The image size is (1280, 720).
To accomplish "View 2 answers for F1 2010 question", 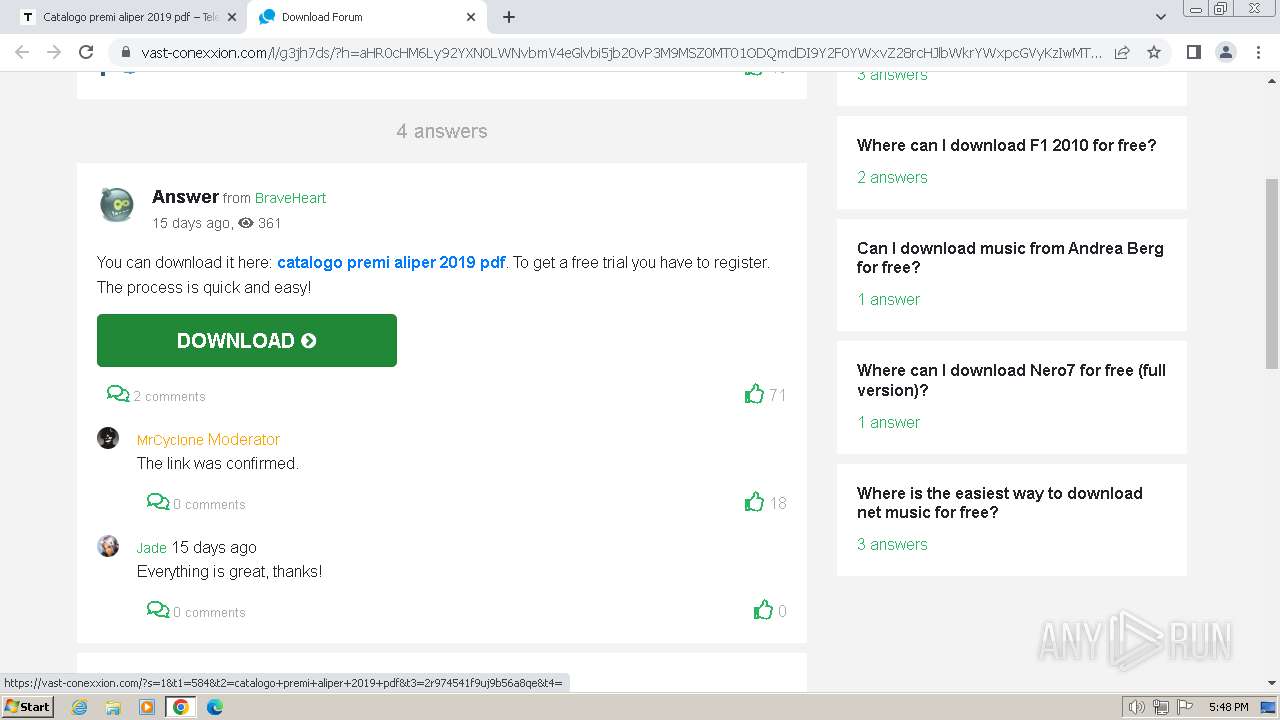I will click(892, 177).
